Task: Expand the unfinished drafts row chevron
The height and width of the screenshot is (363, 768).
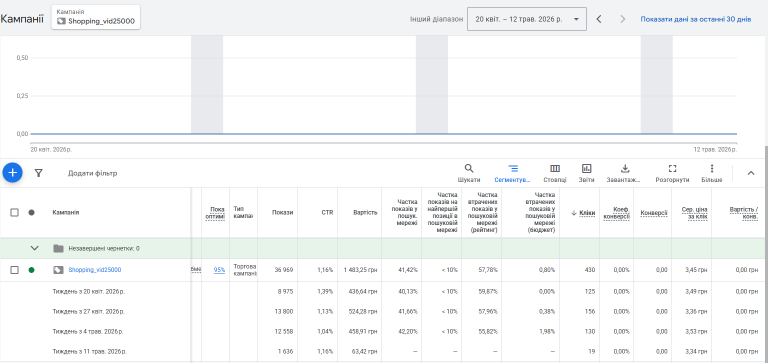Action: pyautogui.click(x=34, y=248)
